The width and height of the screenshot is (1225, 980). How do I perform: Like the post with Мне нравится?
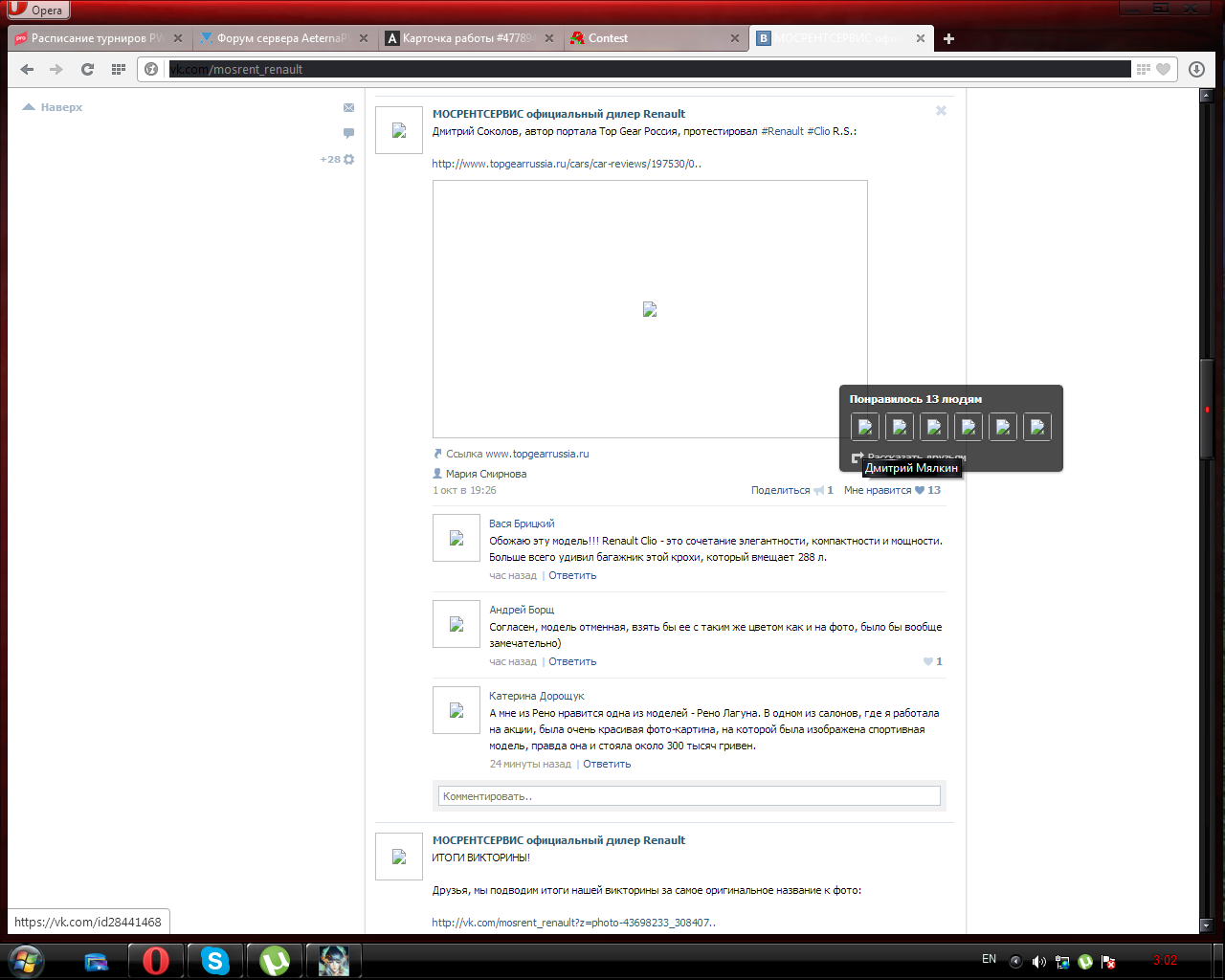tap(892, 490)
